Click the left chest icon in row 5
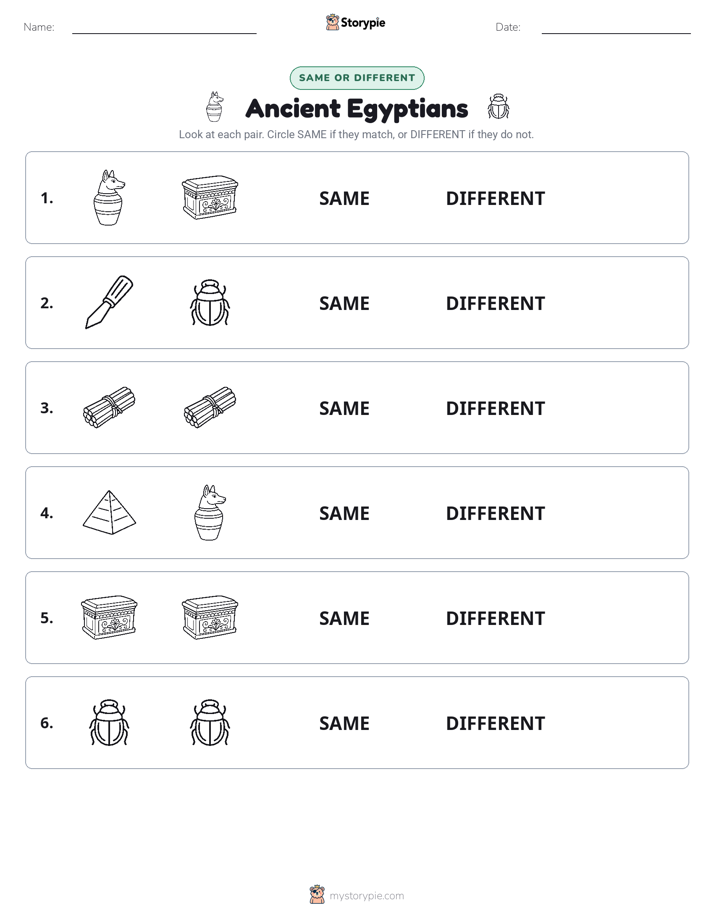Image resolution: width=714 pixels, height=924 pixels. click(109, 617)
